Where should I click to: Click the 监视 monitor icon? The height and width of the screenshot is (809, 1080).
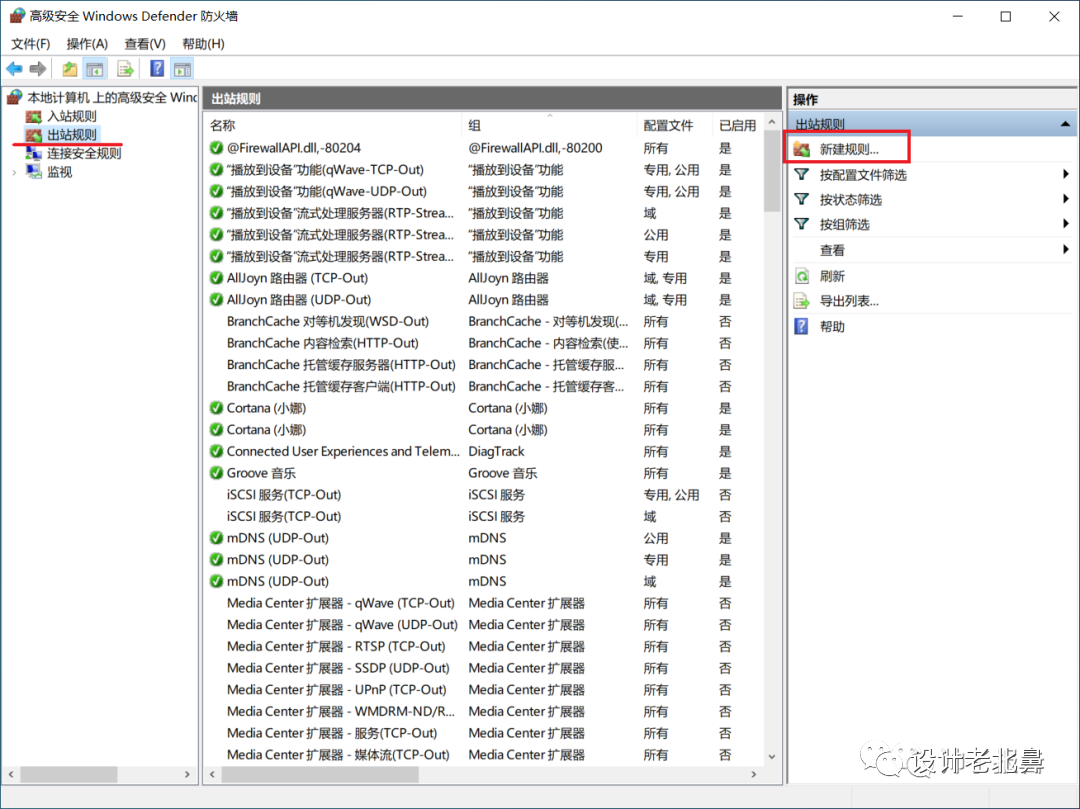(34, 171)
